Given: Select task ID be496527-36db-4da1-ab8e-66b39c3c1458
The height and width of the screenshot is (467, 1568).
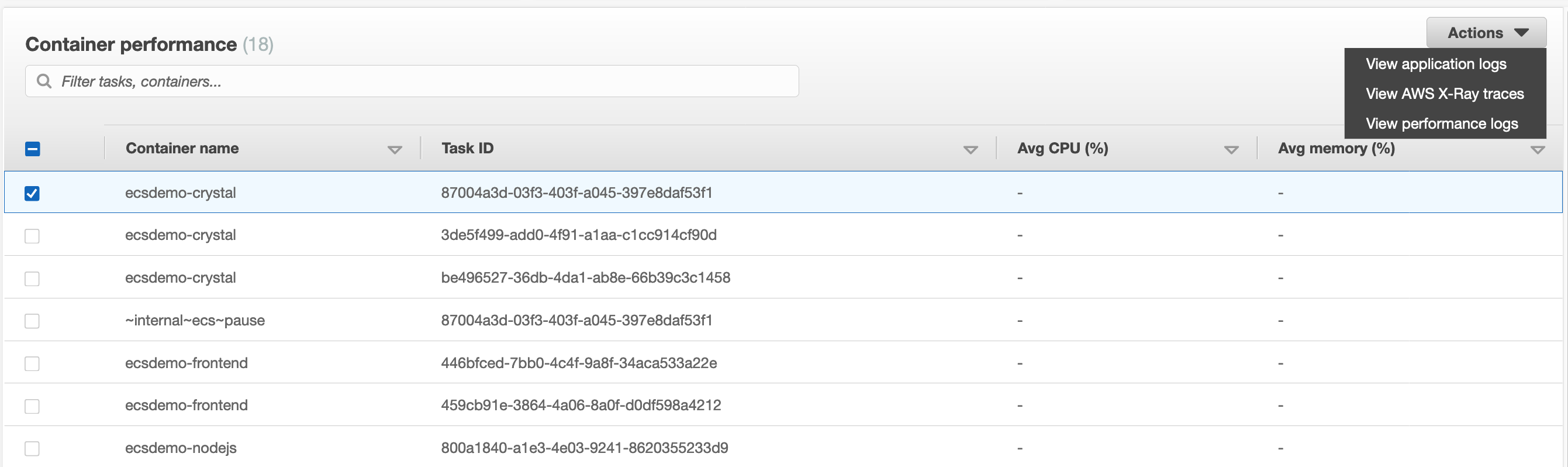Looking at the screenshot, I should [x=586, y=277].
